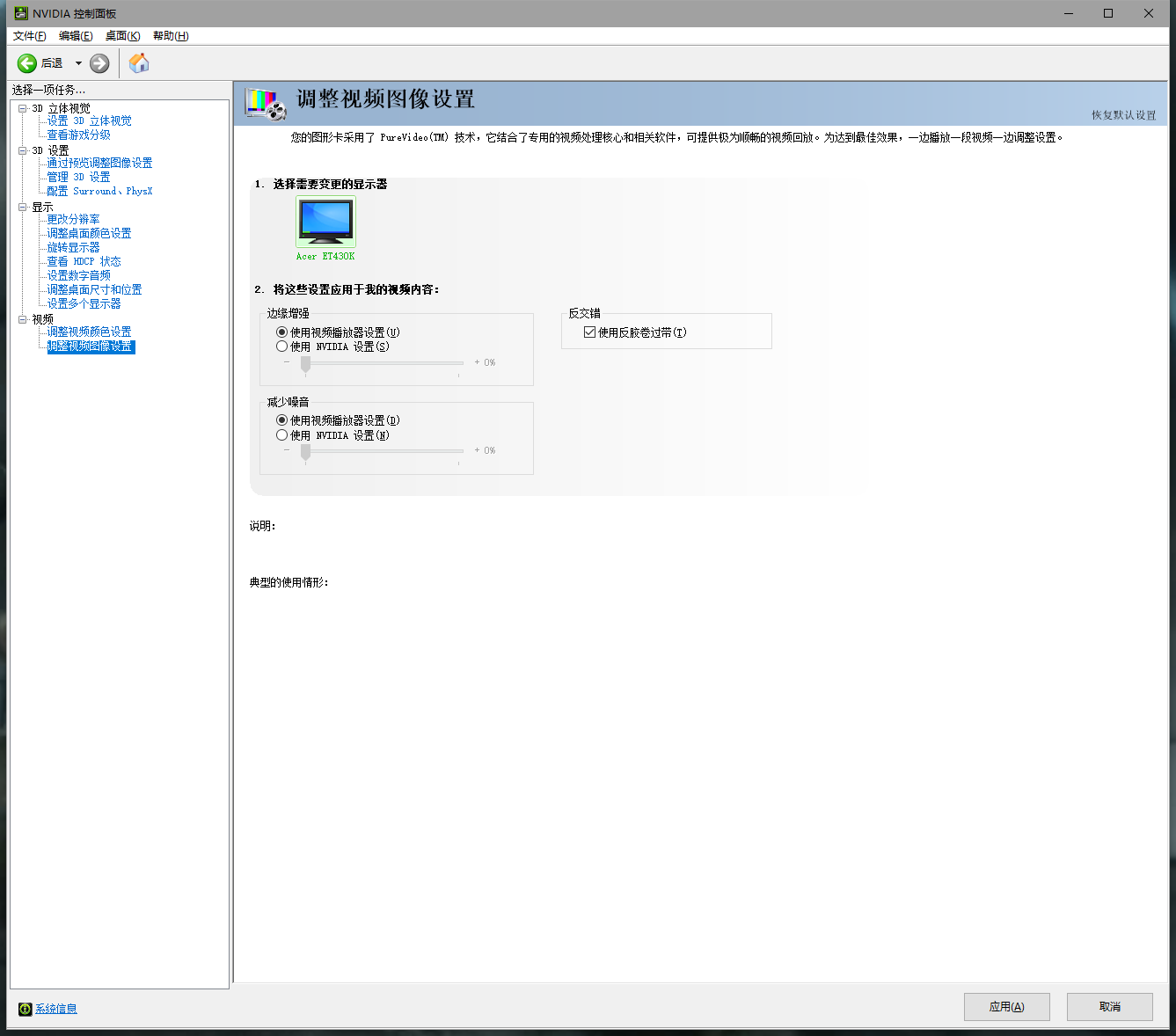The image size is (1176, 1036).
Task: Click the 后退 back button label
Action: tap(52, 63)
